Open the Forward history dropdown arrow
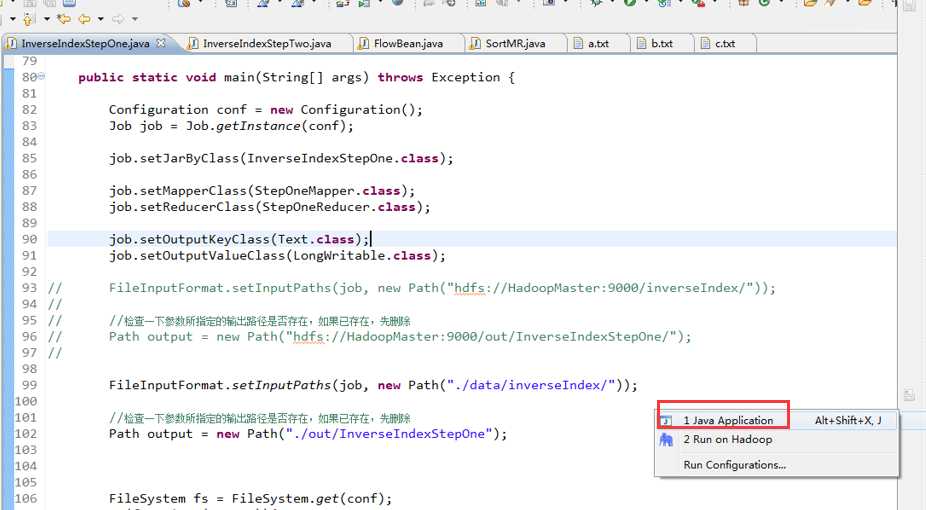 coord(135,19)
